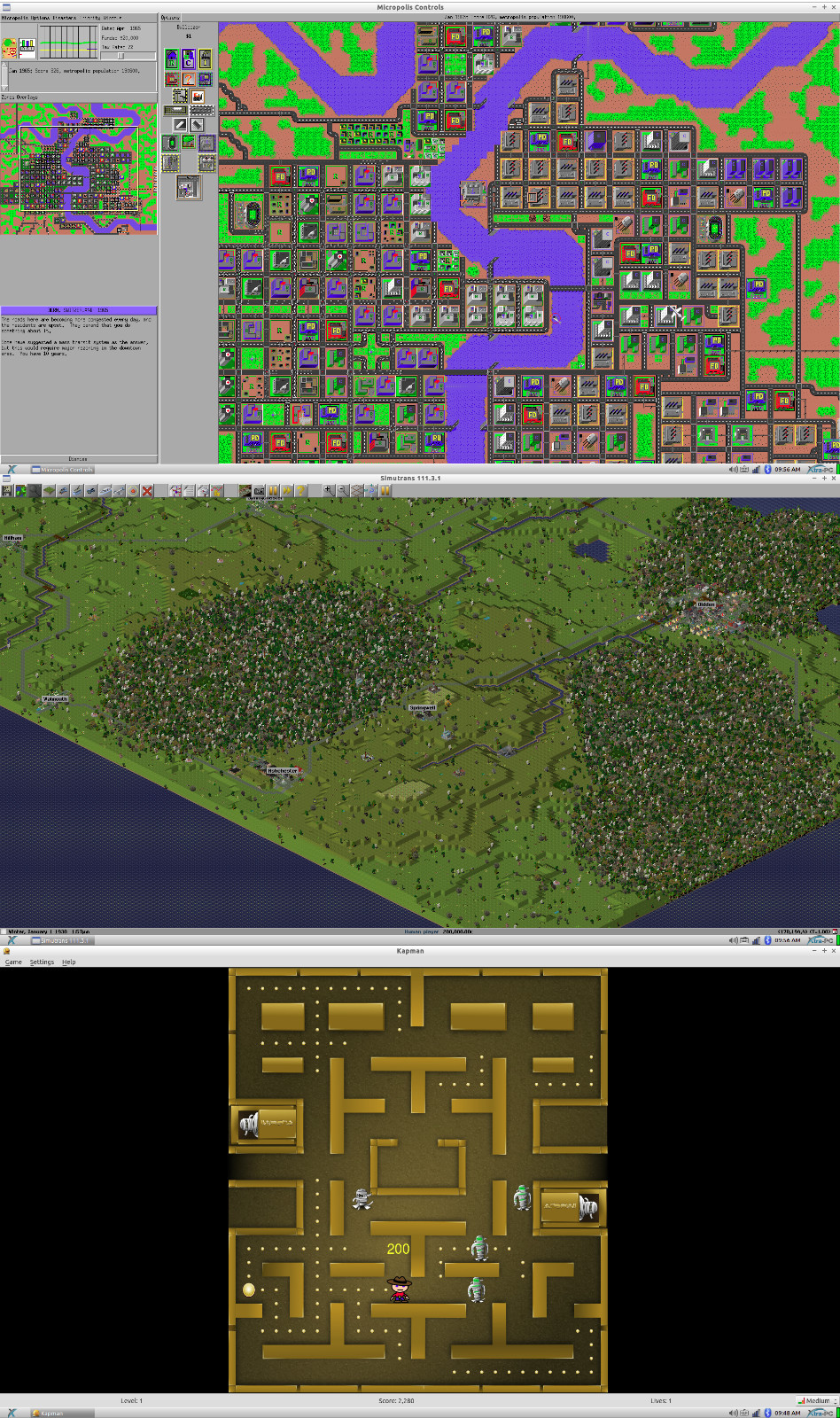Click the Dismiss button under message

[79, 459]
